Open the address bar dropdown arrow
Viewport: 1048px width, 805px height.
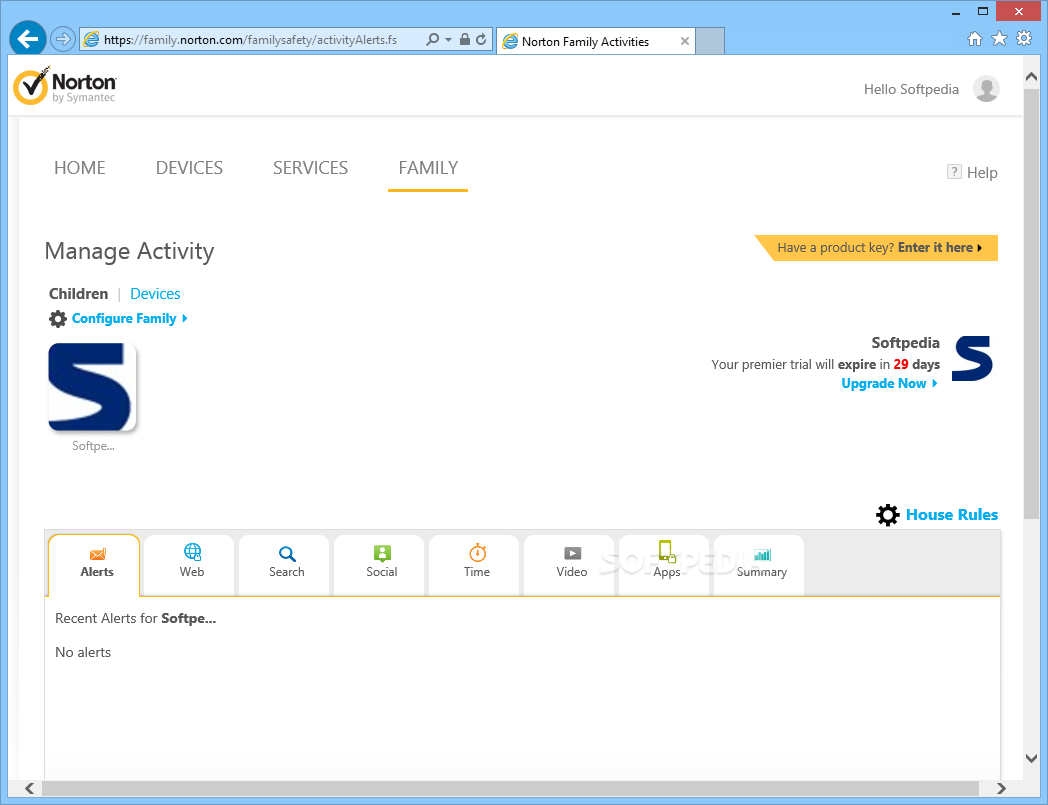[448, 39]
